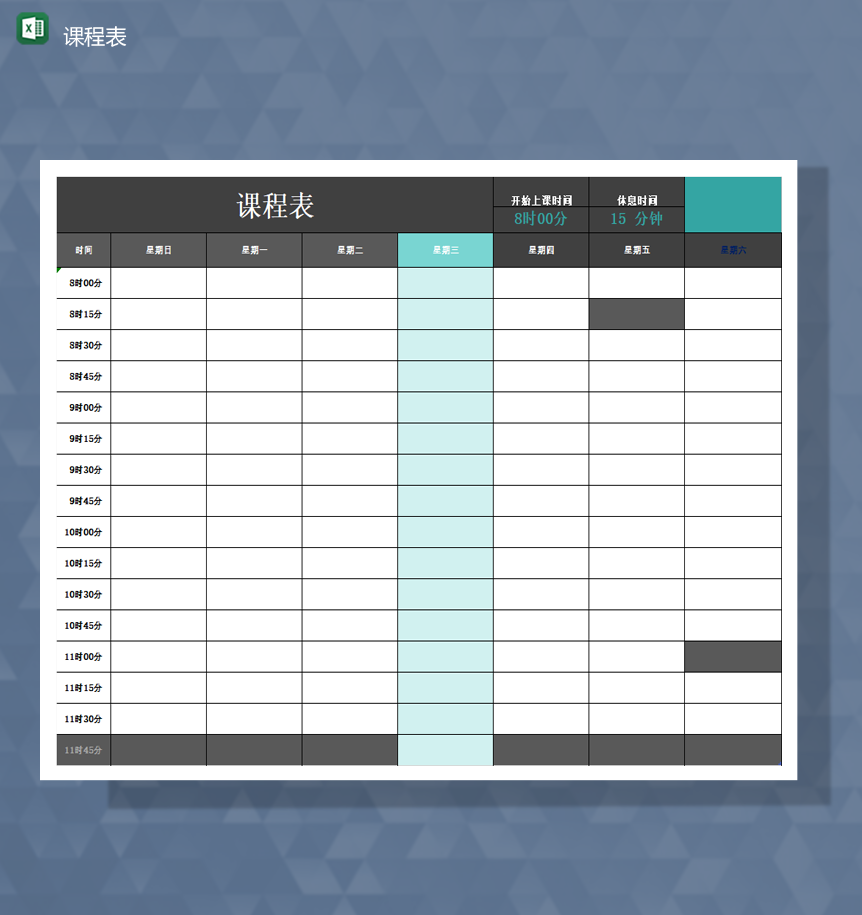Click the 星期日 column header
Viewport: 862px width, 915px height.
pyautogui.click(x=158, y=250)
